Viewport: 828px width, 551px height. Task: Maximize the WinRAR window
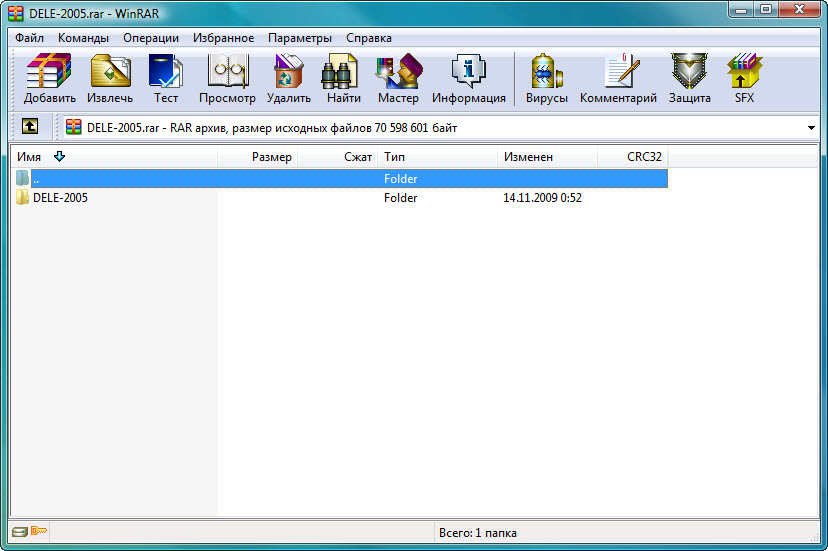765,10
